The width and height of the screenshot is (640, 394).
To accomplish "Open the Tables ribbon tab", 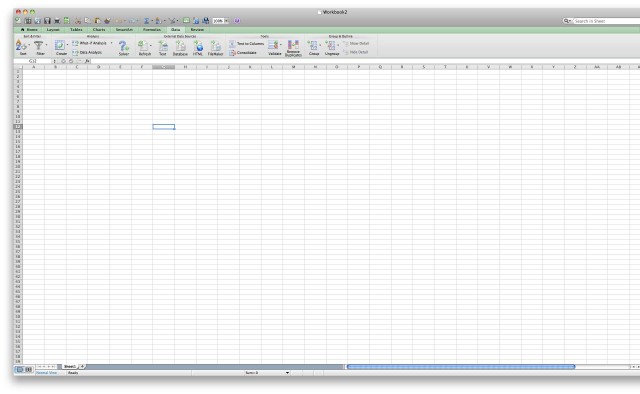I will click(x=76, y=30).
